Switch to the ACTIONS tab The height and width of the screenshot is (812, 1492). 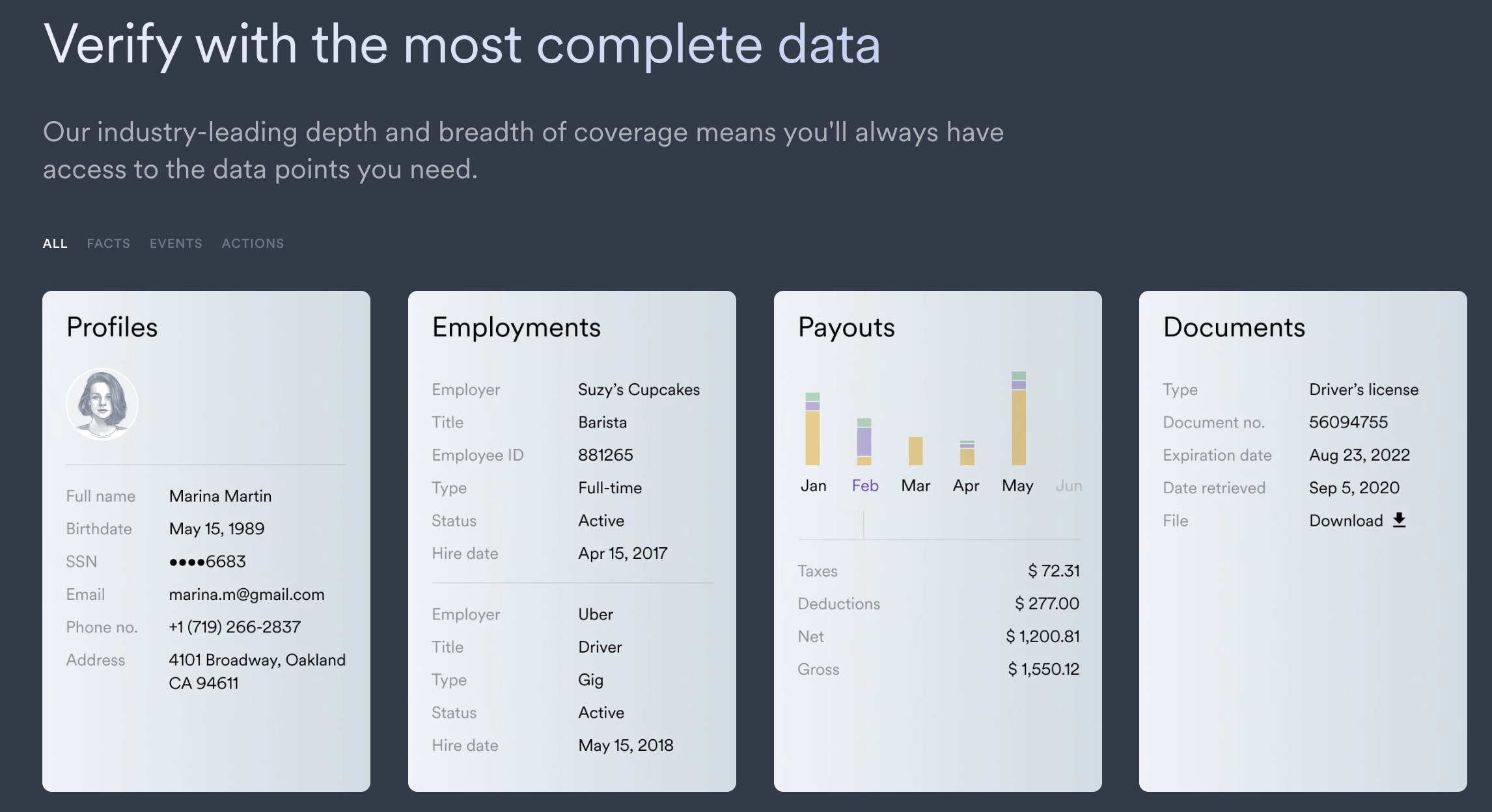253,243
